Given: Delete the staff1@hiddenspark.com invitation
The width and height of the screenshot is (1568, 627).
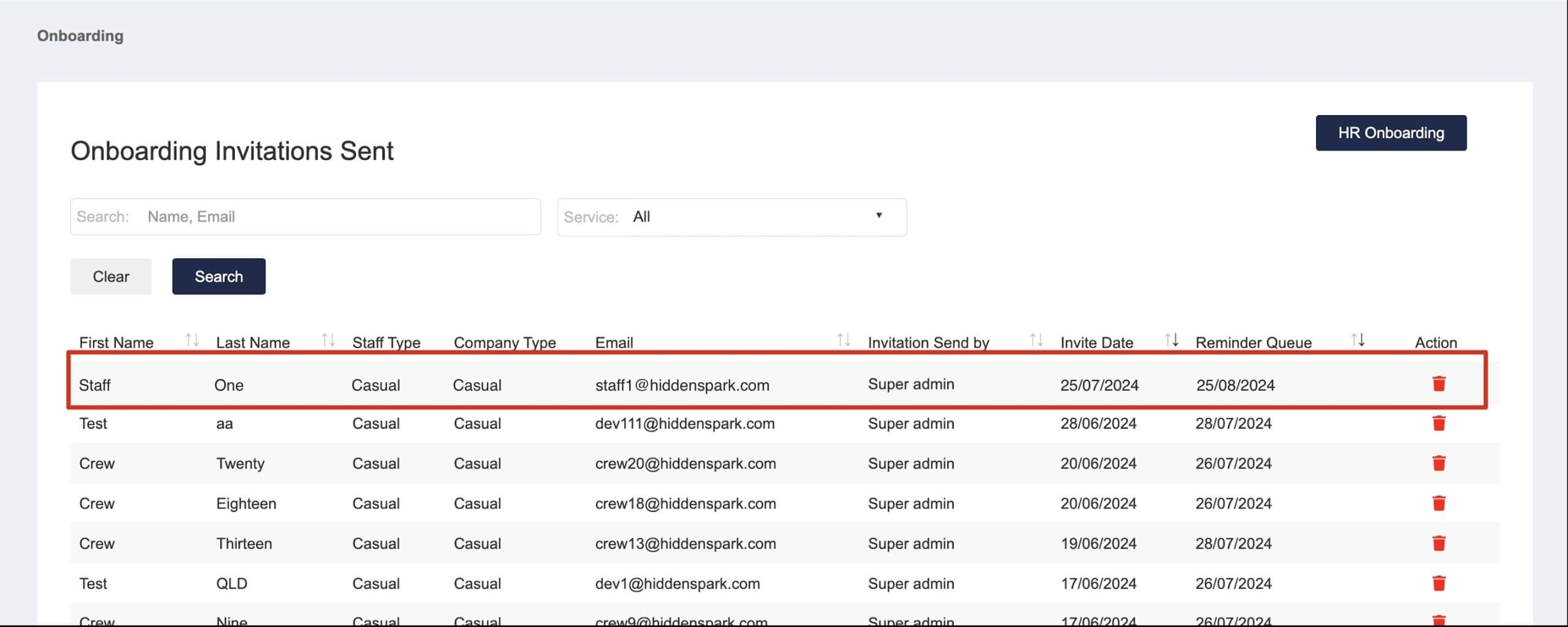Looking at the screenshot, I should pyautogui.click(x=1439, y=384).
